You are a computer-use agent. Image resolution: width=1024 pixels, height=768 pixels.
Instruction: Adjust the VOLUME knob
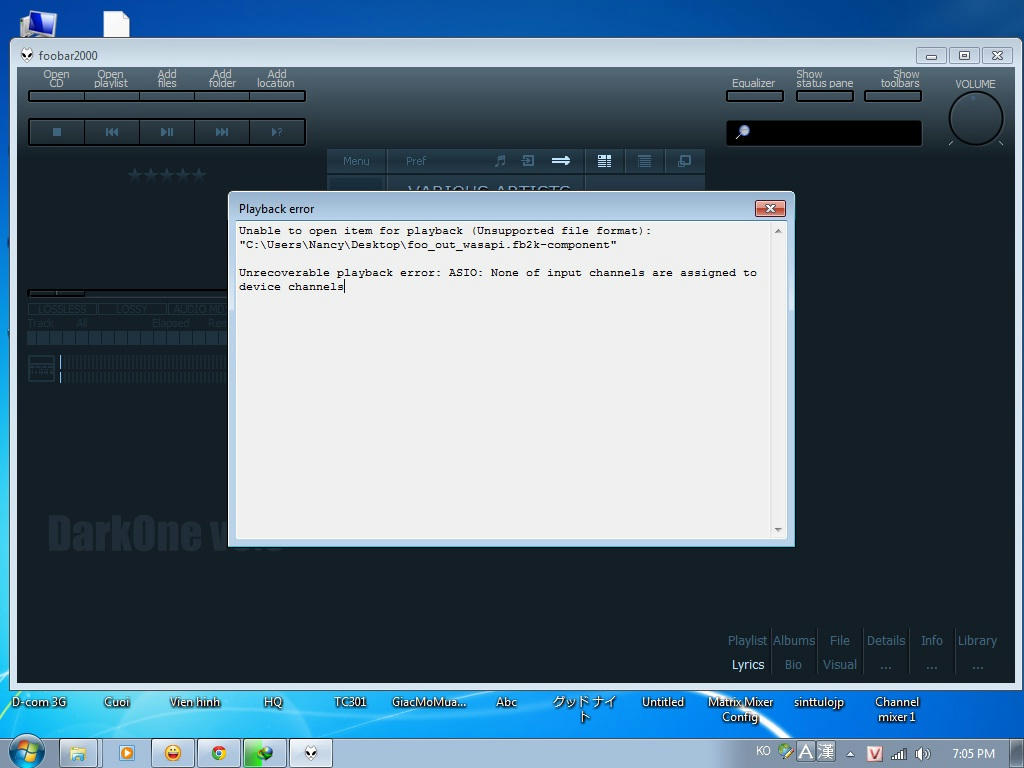click(x=976, y=118)
